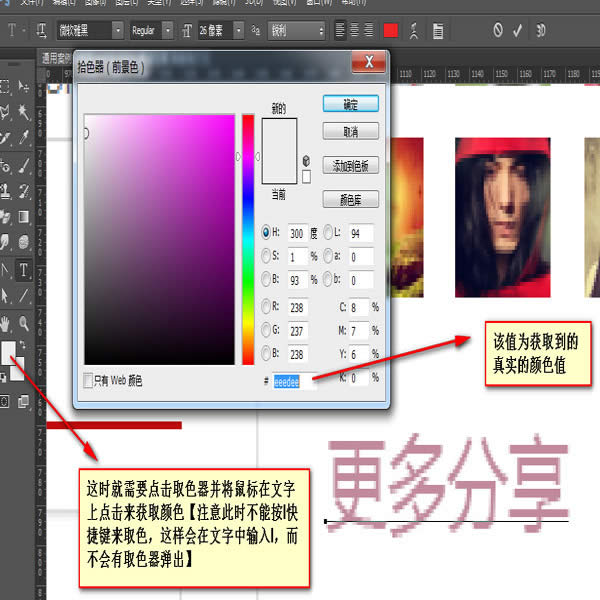Open the 图层(L) menu
This screenshot has width=600, height=600.
127,2
